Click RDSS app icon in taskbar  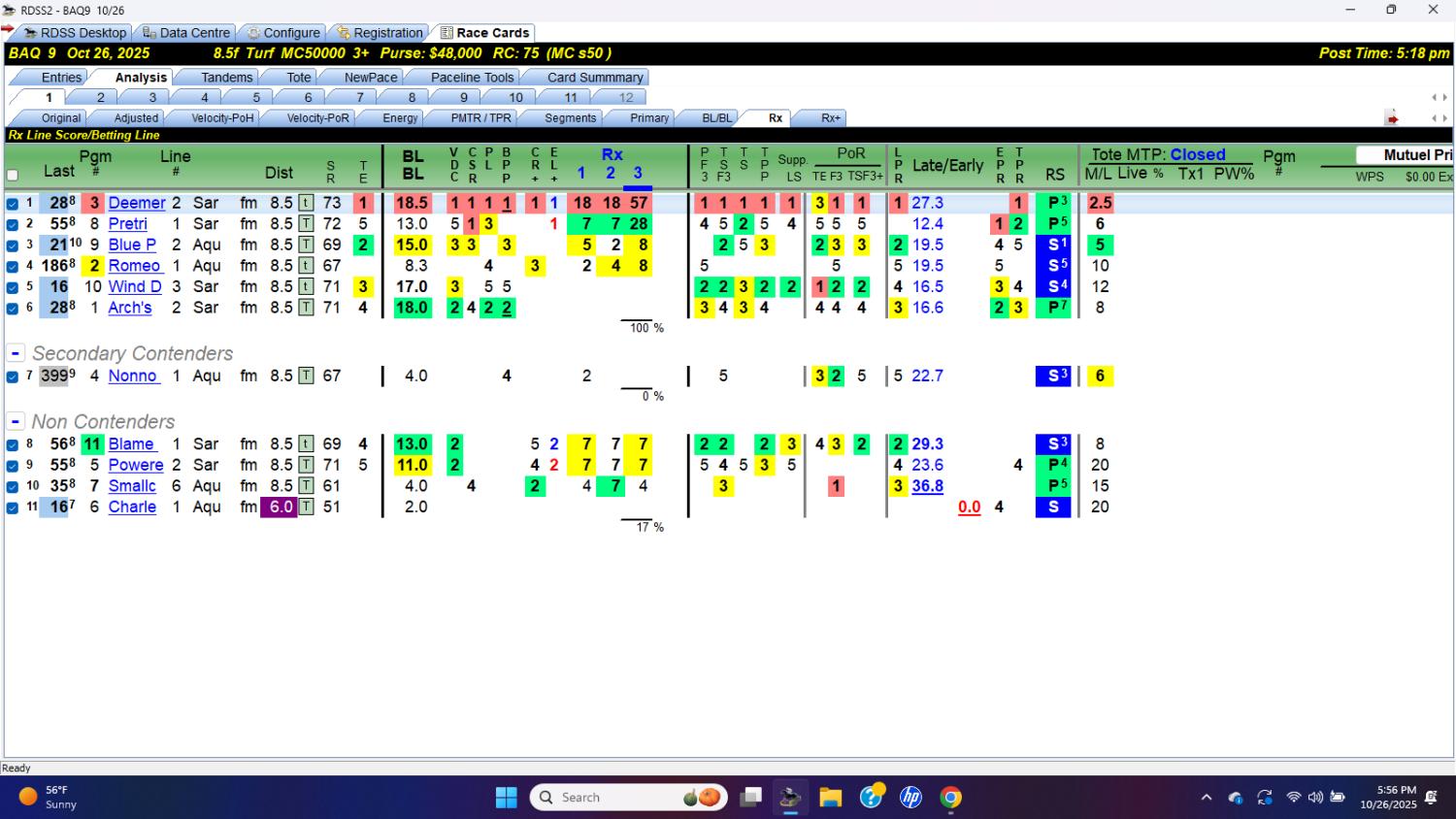point(790,798)
